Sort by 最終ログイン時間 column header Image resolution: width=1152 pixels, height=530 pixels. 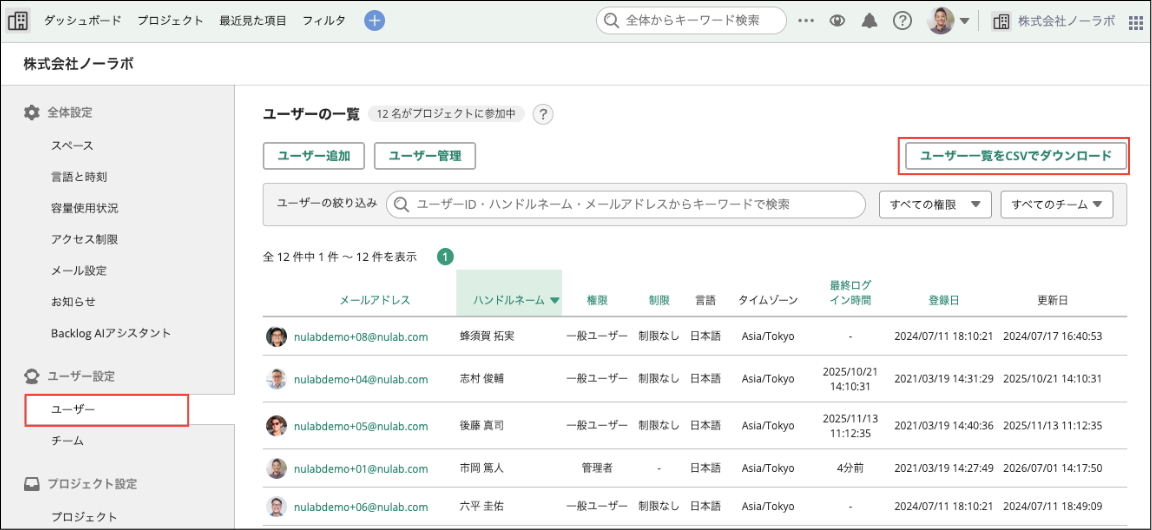(x=850, y=293)
